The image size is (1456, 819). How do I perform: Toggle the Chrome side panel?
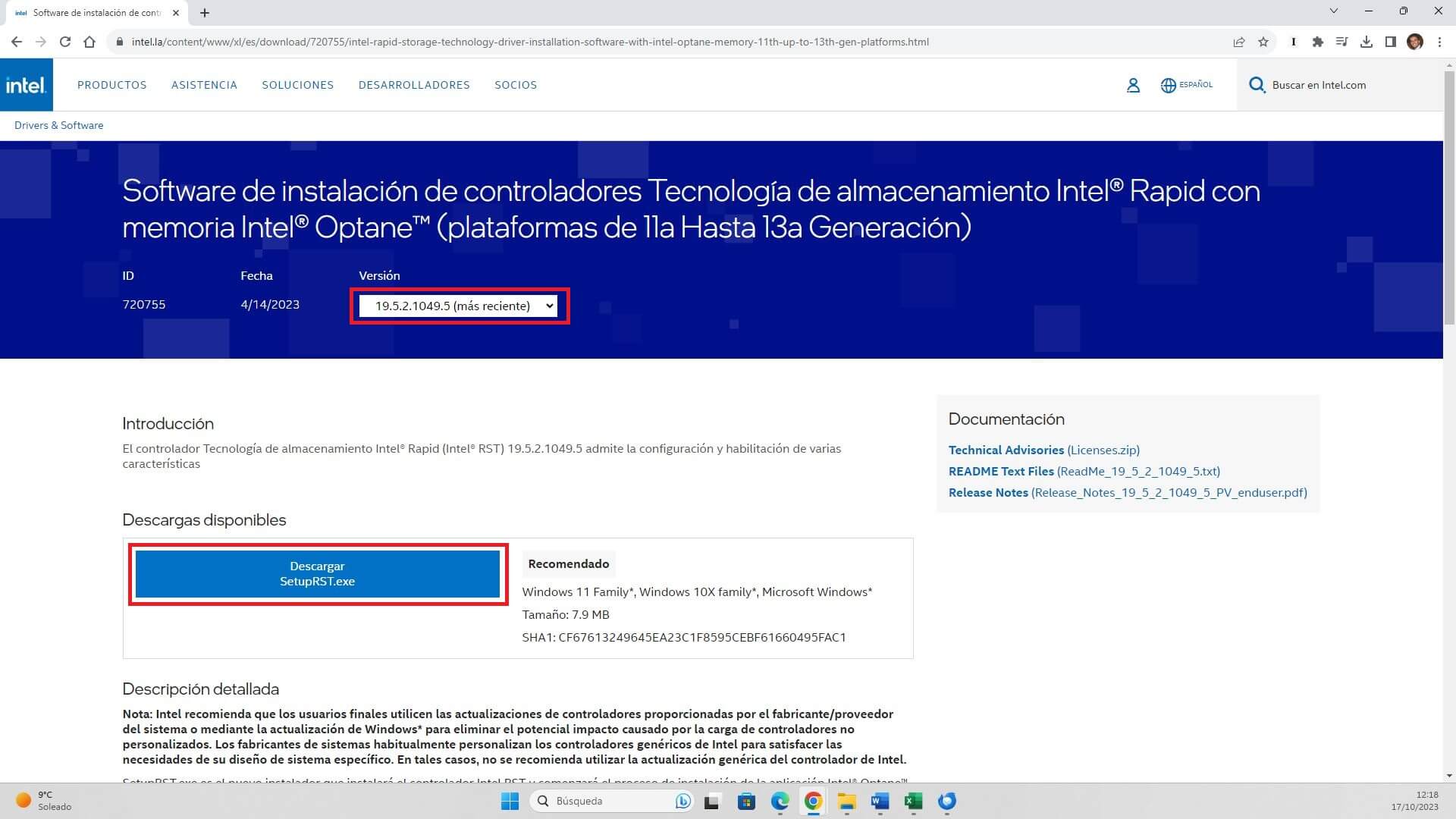[x=1391, y=42]
